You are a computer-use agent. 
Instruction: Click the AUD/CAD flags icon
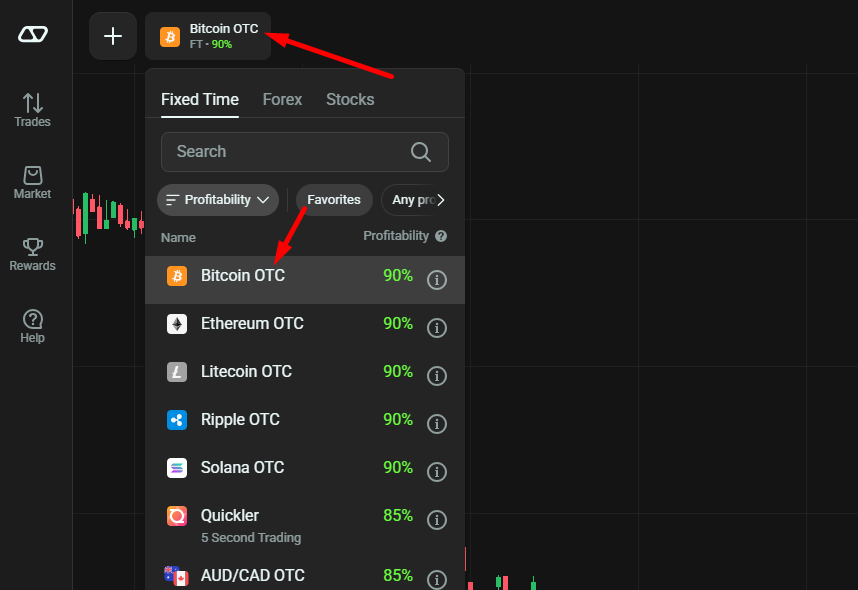176,576
